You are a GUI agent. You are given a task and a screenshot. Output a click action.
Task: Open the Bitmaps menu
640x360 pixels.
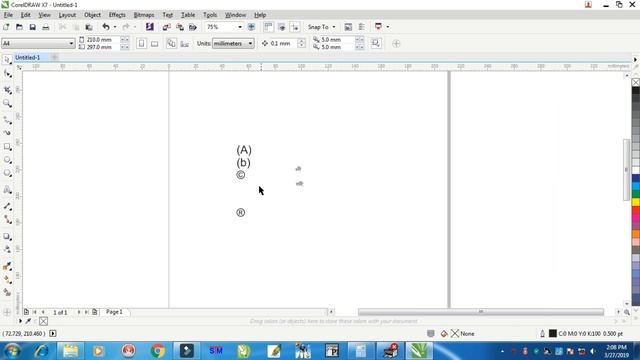144,15
